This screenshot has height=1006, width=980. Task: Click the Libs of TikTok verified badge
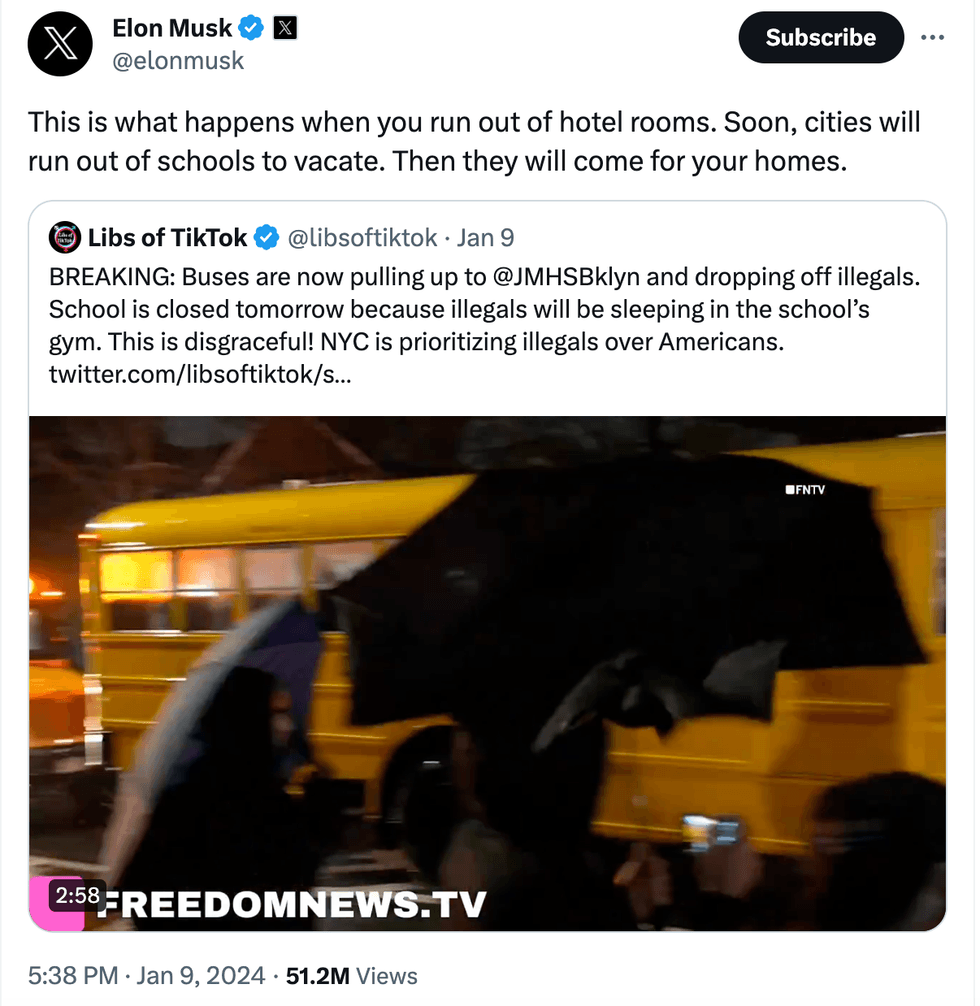pyautogui.click(x=266, y=237)
